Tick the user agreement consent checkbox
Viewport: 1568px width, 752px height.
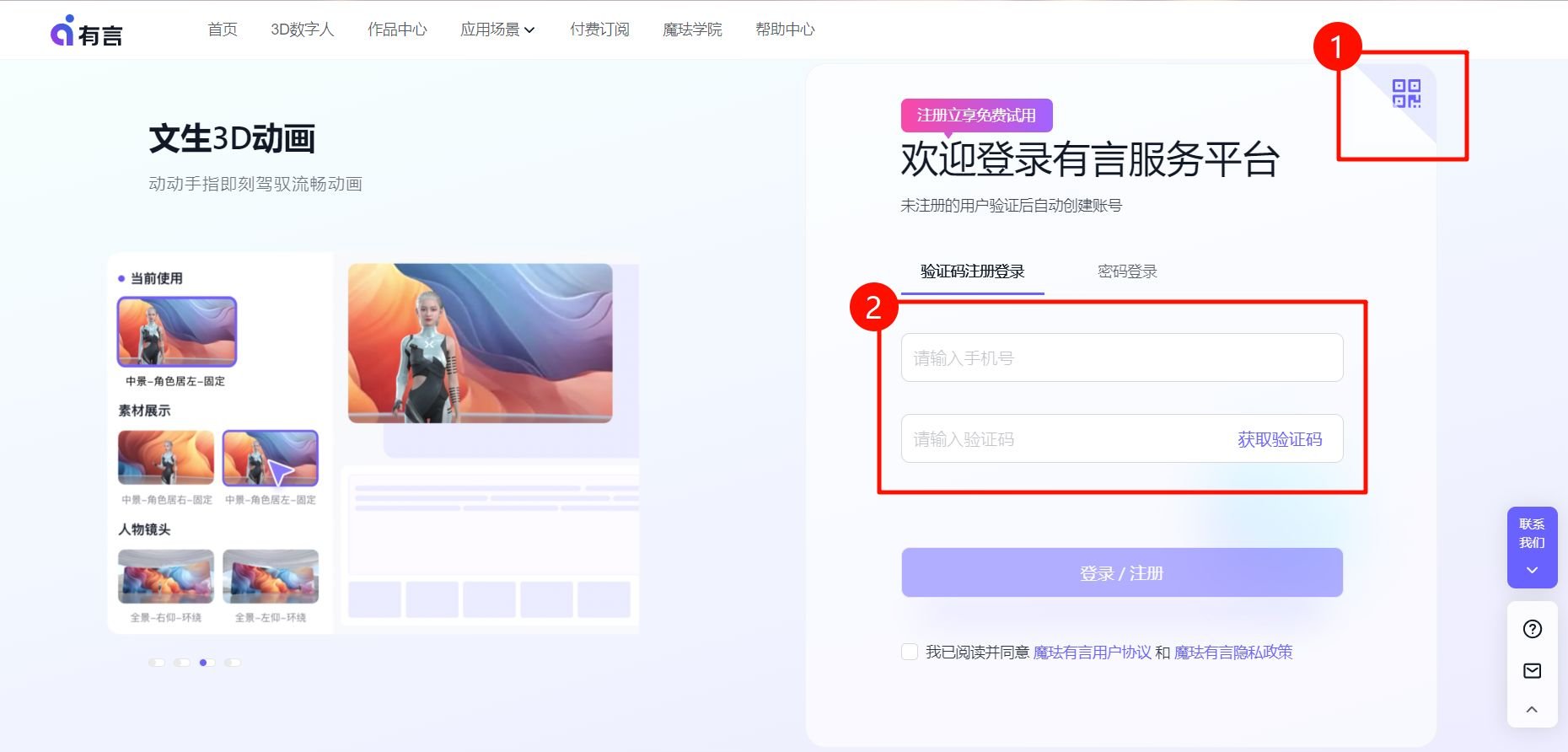click(910, 652)
